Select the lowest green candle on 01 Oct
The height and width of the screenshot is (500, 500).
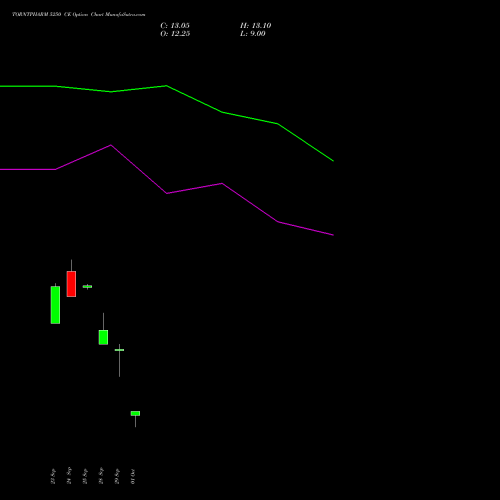tap(135, 413)
